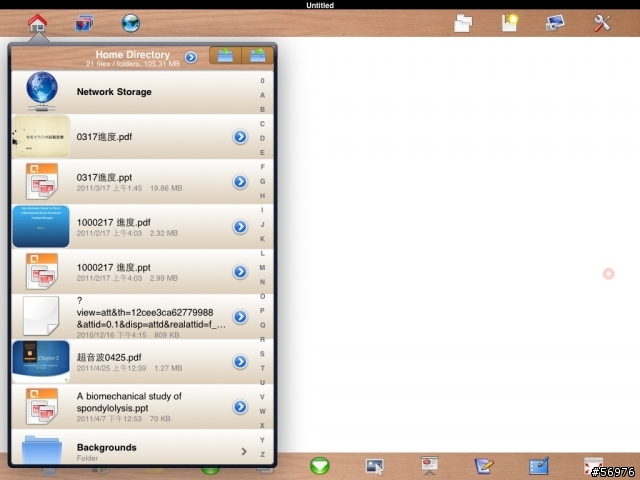Click the PowerPoint file icon for 1000217 進度.ppt
Screen dimensions: 640x480
pyautogui.click(x=42, y=271)
